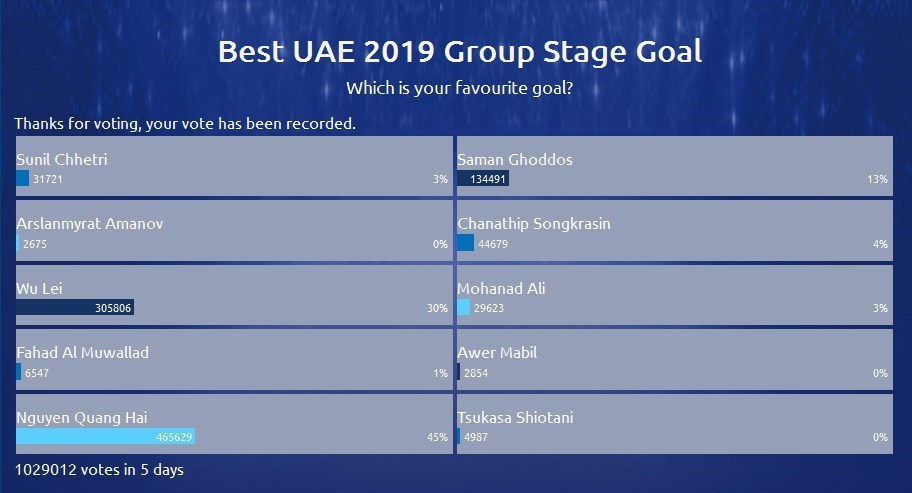Click the "Which is your favourite goal?" subtitle

coord(459,88)
